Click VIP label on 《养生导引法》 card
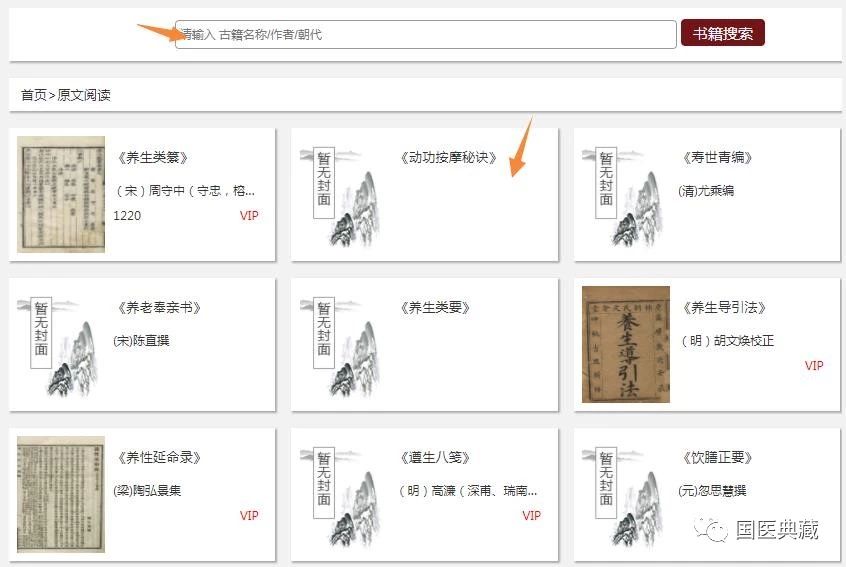This screenshot has height=567, width=846. [814, 366]
